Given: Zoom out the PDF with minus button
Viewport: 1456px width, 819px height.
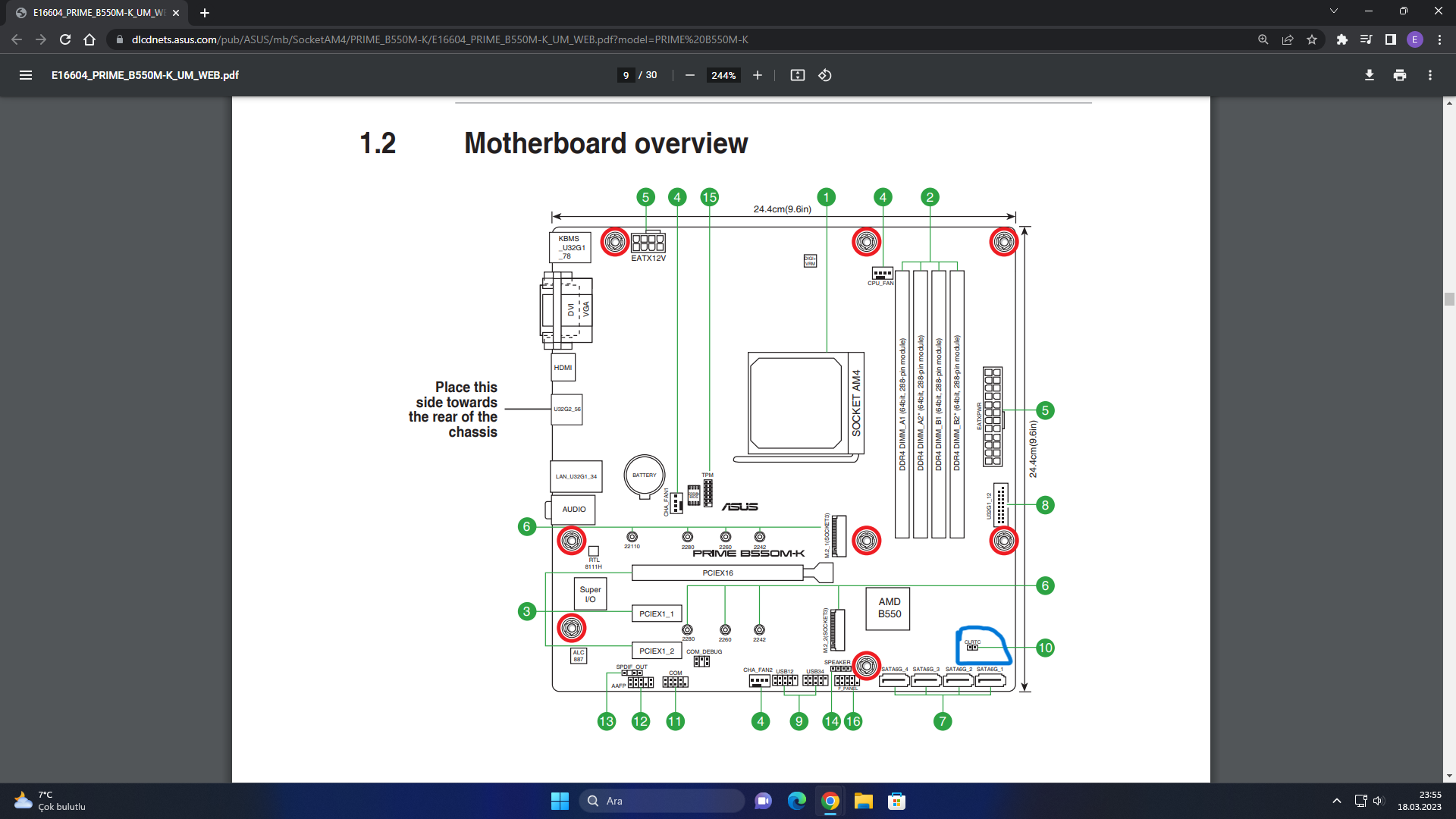Looking at the screenshot, I should pyautogui.click(x=690, y=75).
